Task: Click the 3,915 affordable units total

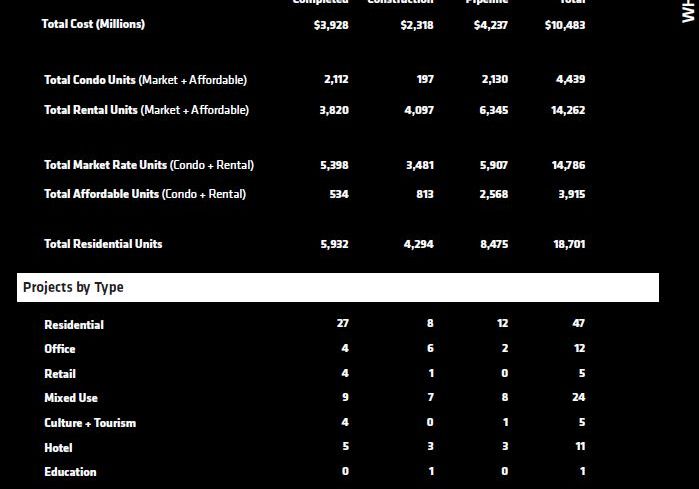Action: (x=571, y=195)
